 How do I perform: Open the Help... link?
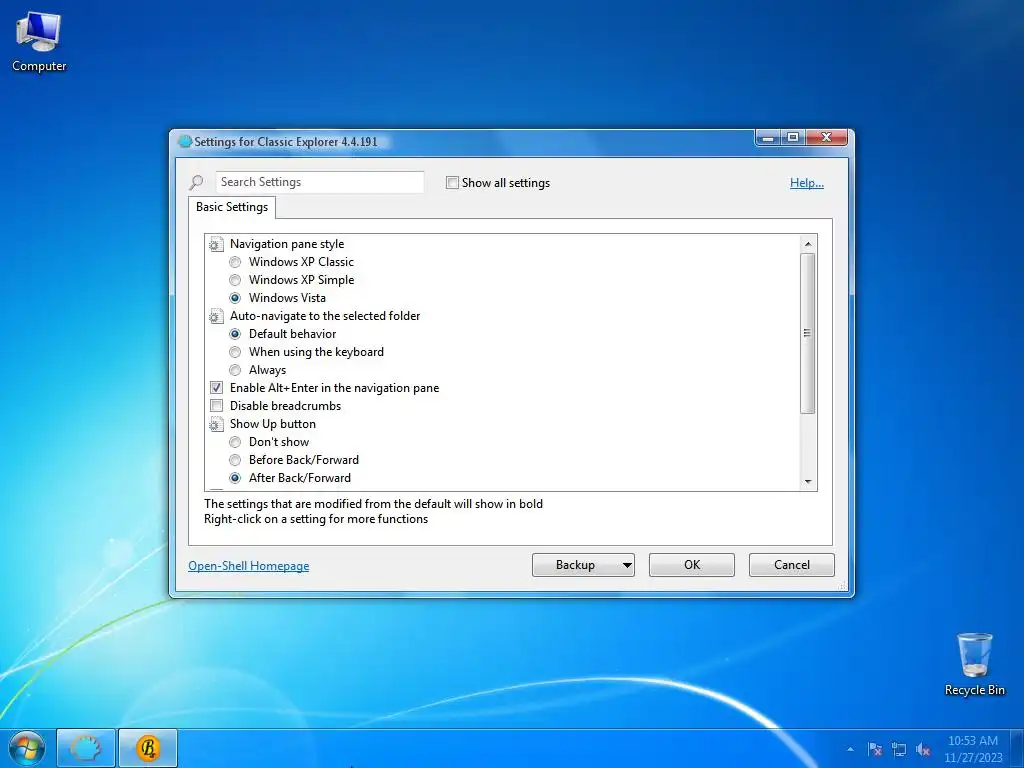pos(807,183)
